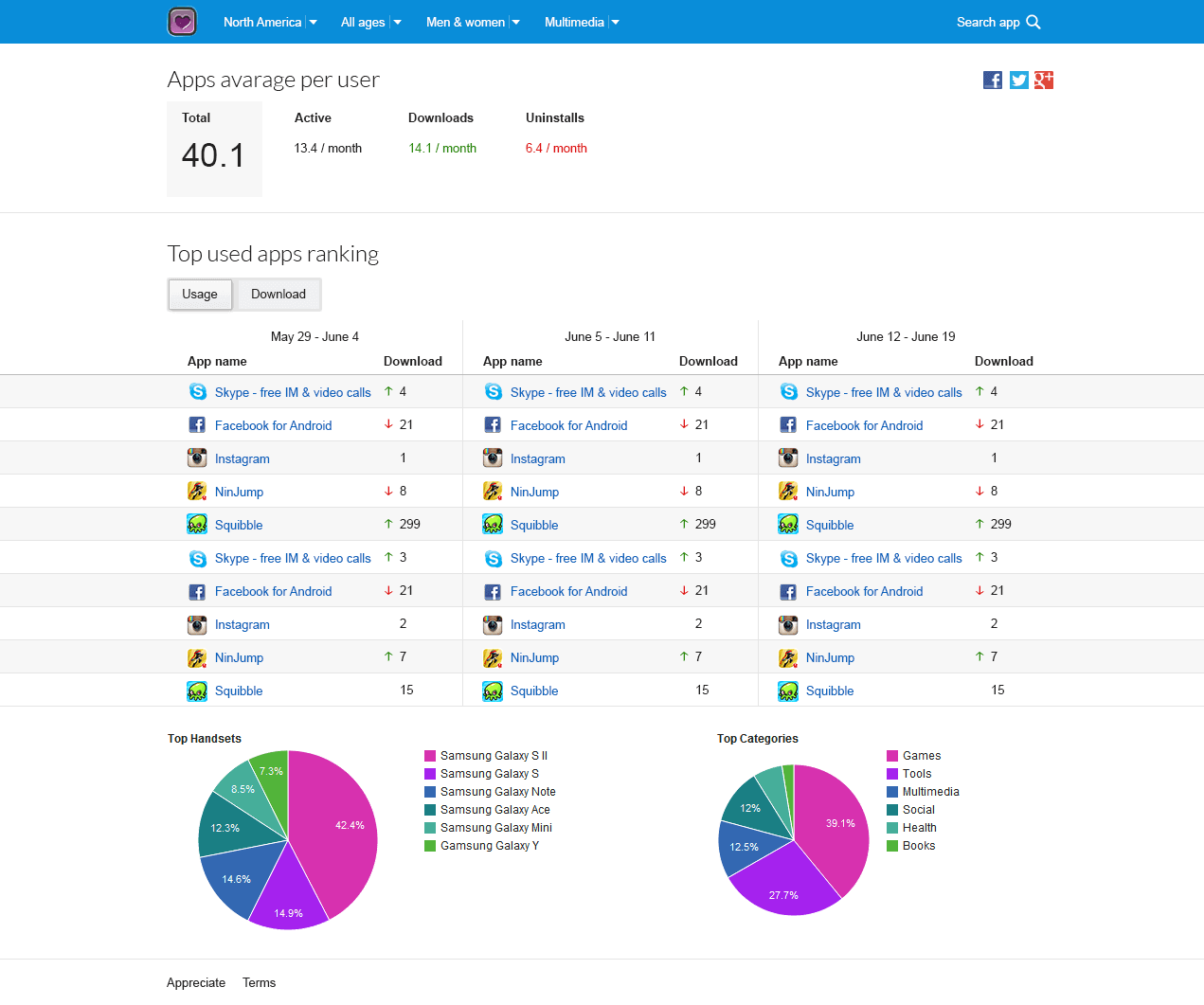Click the Twitter share icon

[1018, 81]
